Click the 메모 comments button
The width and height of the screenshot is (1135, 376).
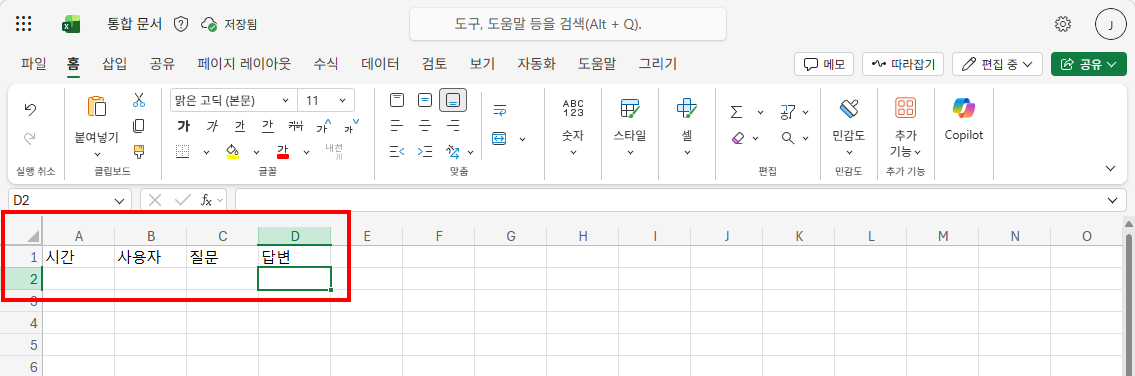pos(824,64)
